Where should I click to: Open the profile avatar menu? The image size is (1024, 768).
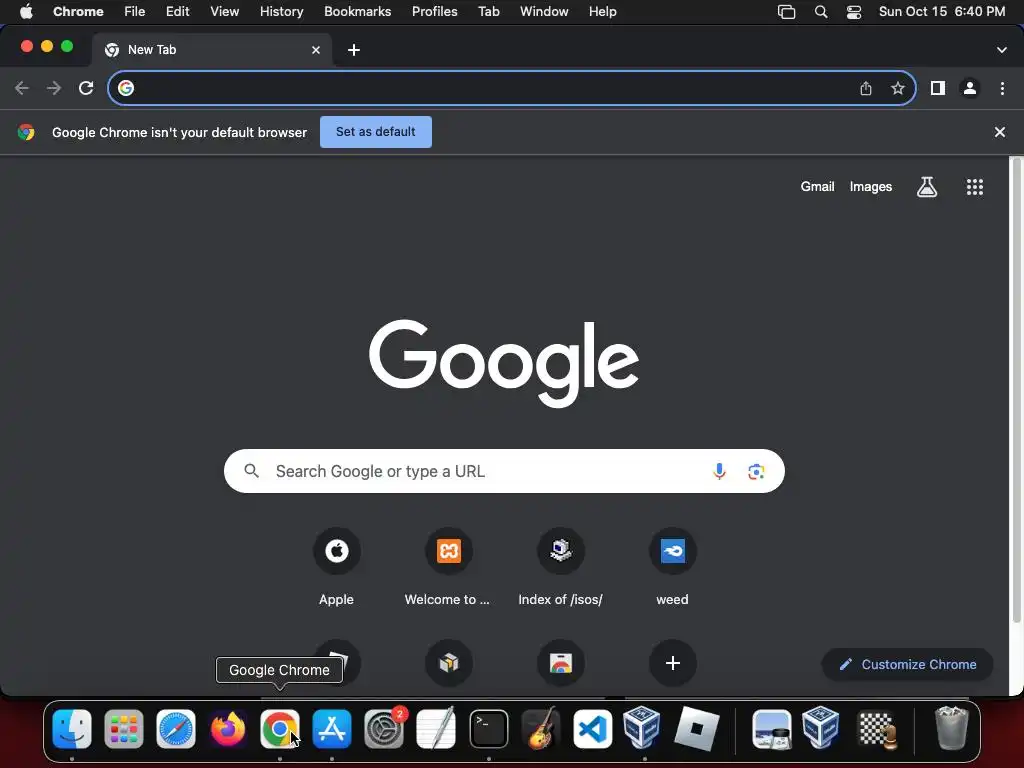point(970,88)
